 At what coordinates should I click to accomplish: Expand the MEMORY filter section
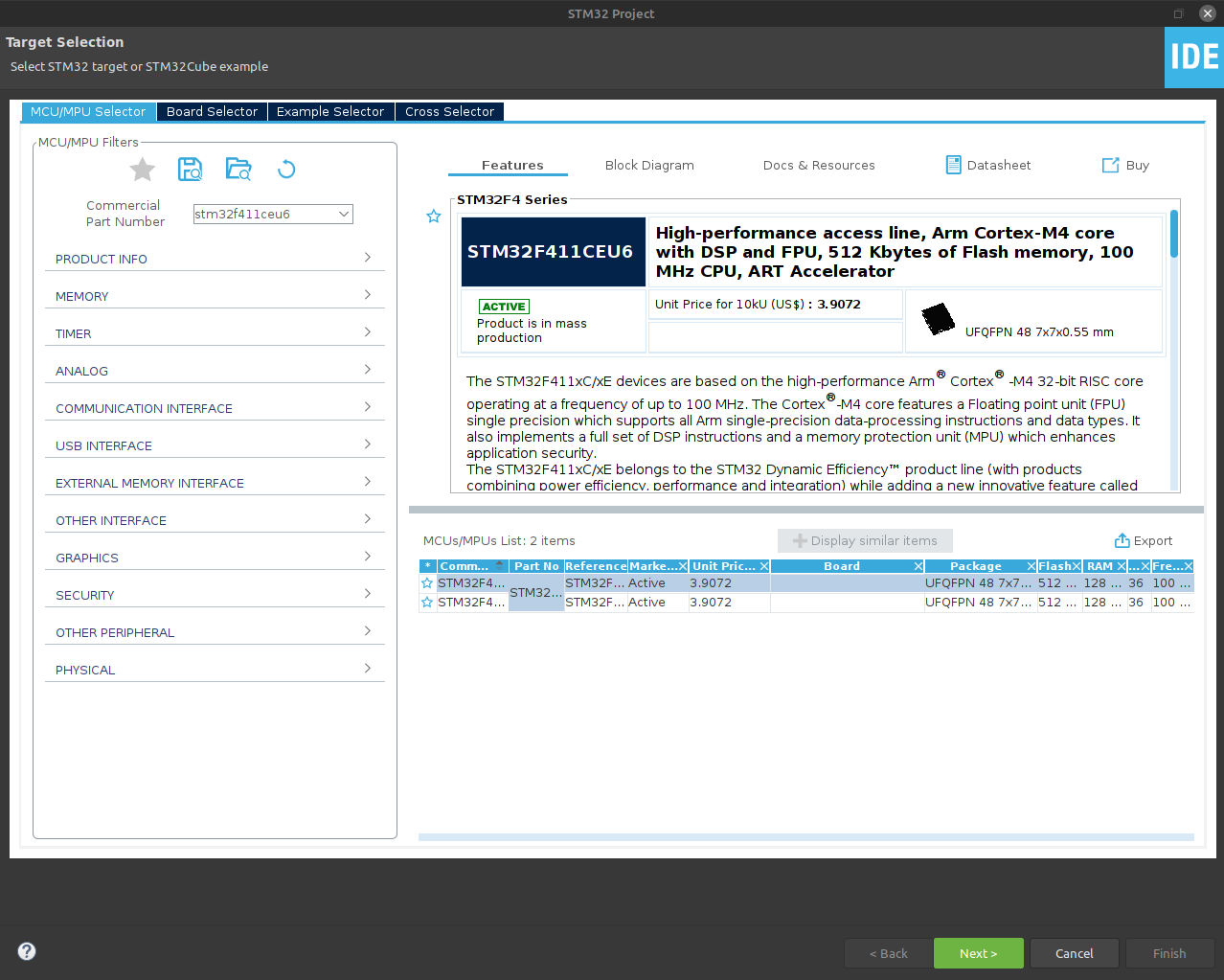point(215,296)
